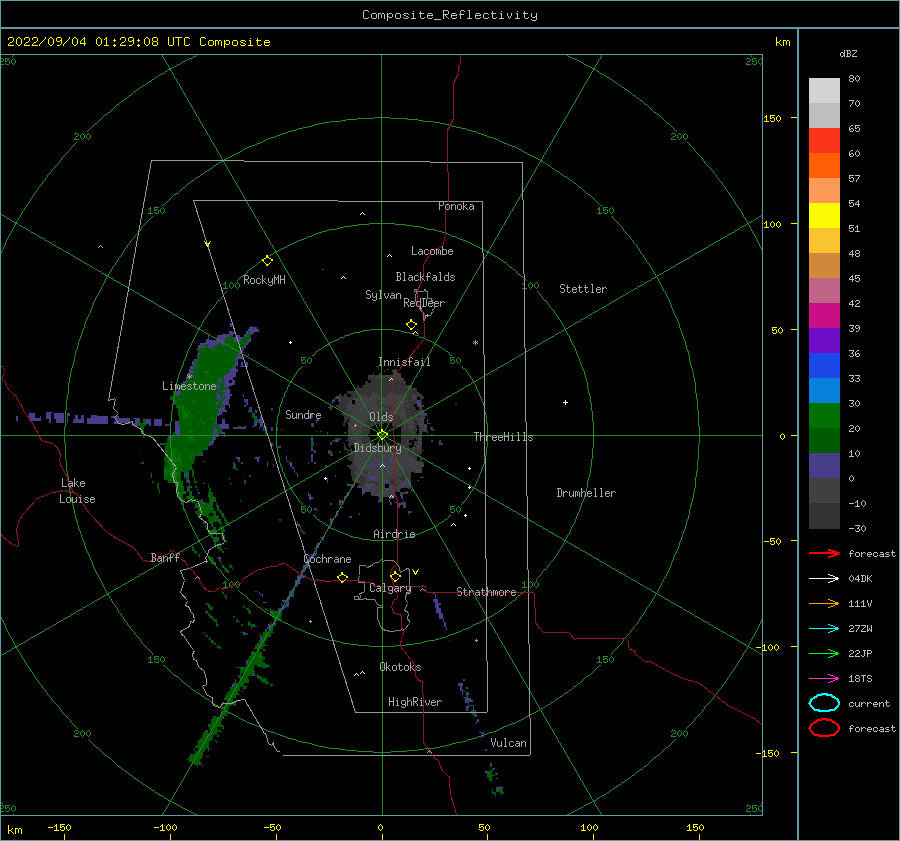Click the purple 39-36 dBZ swatch

[x=824, y=341]
